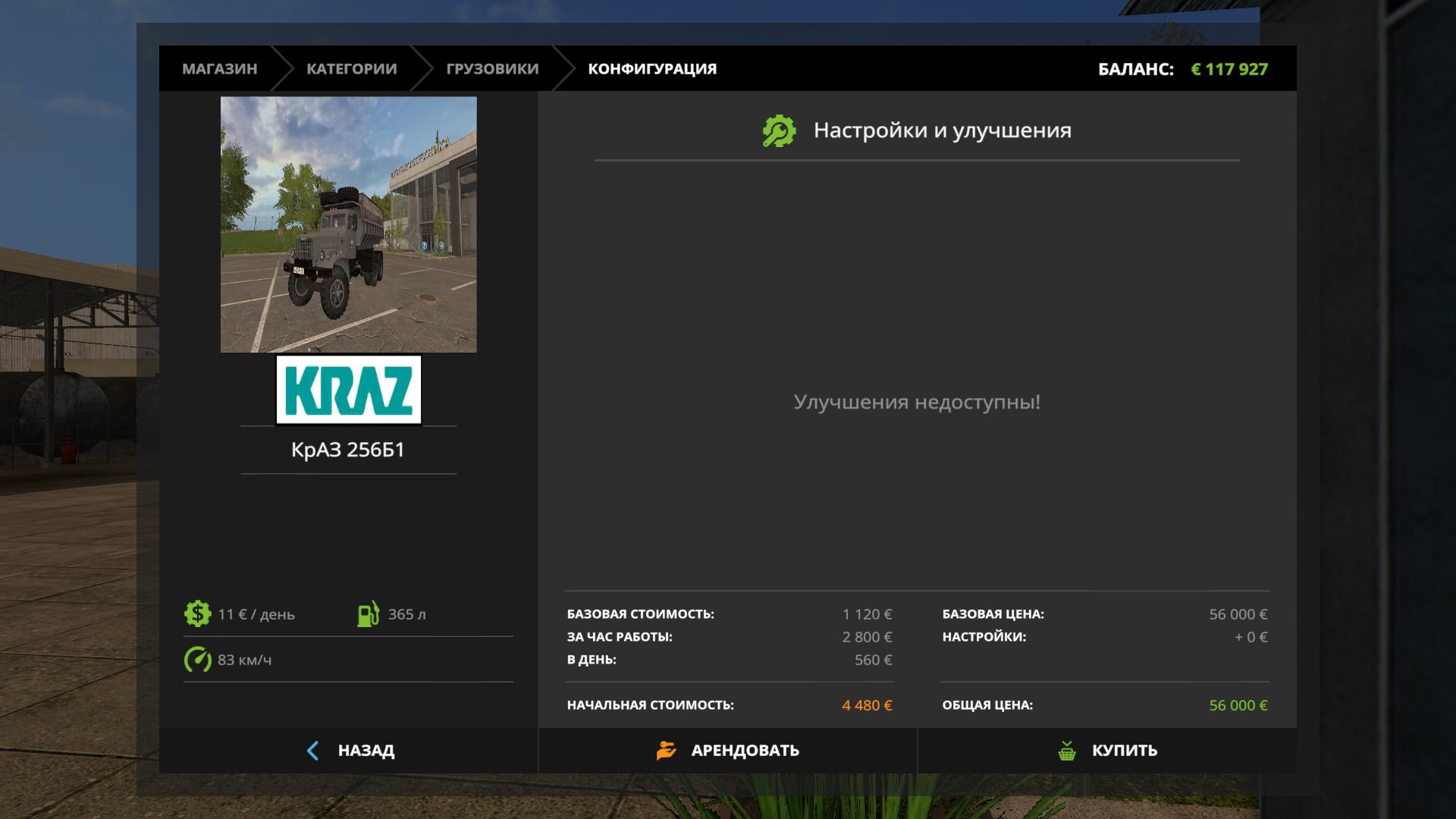1456x819 pixels.
Task: Click the fuel pump capacity icon
Action: (369, 613)
